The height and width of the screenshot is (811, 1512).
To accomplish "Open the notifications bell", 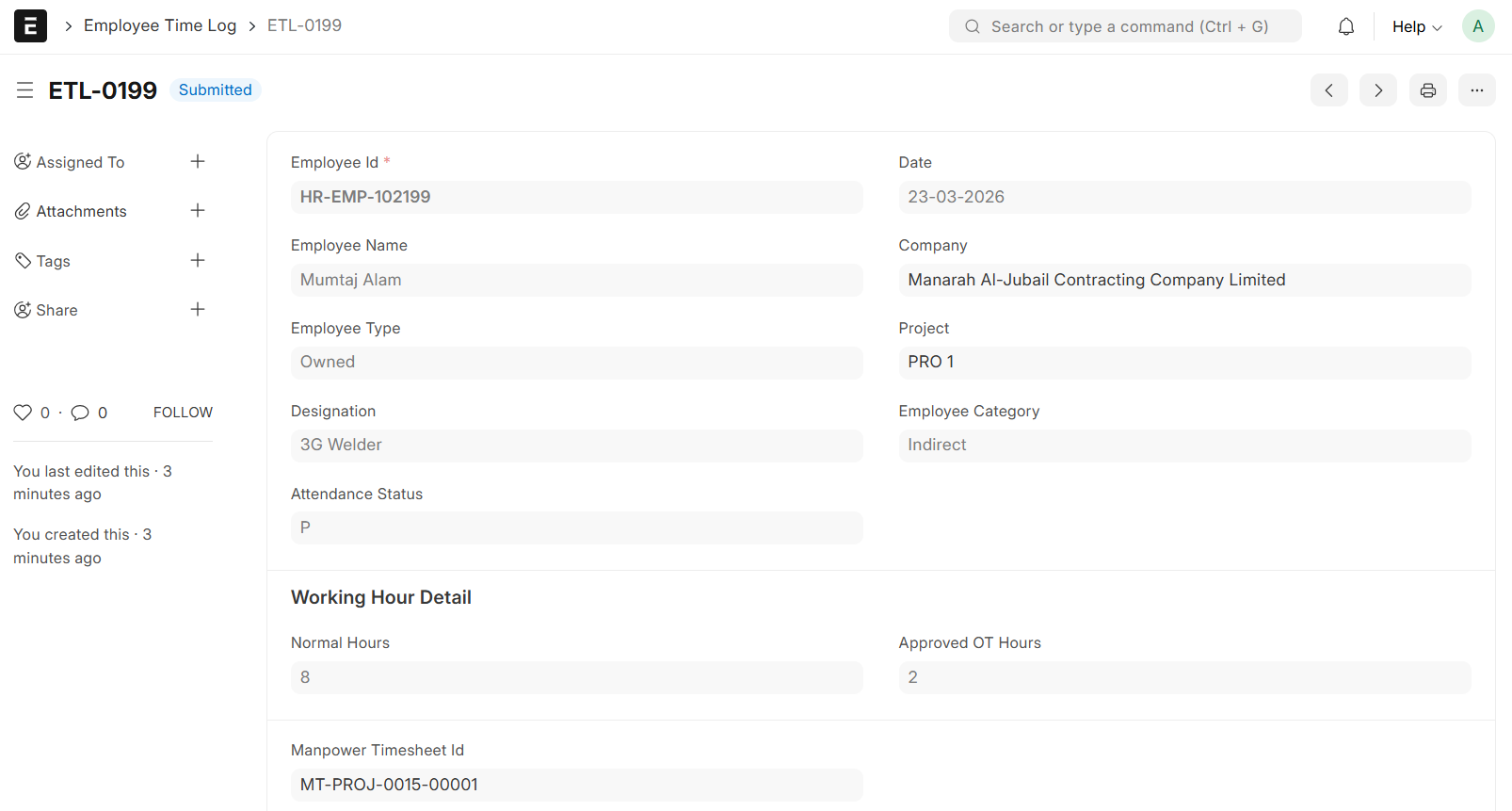I will tap(1345, 26).
